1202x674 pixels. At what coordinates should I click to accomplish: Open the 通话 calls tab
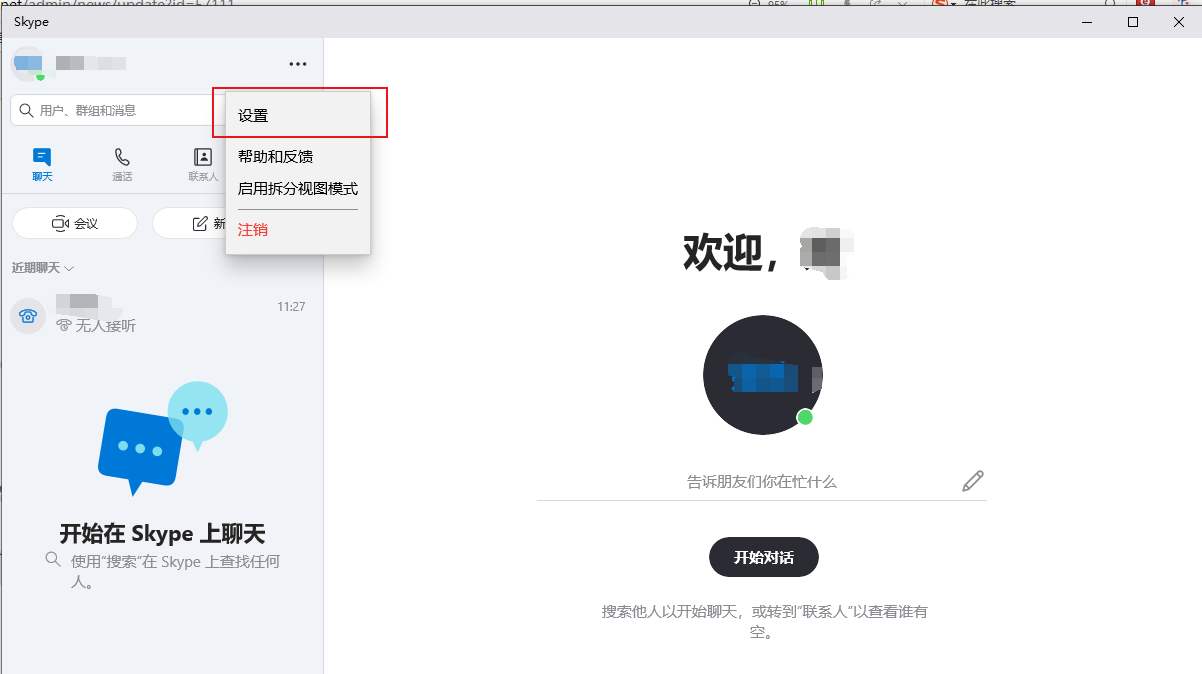(122, 165)
